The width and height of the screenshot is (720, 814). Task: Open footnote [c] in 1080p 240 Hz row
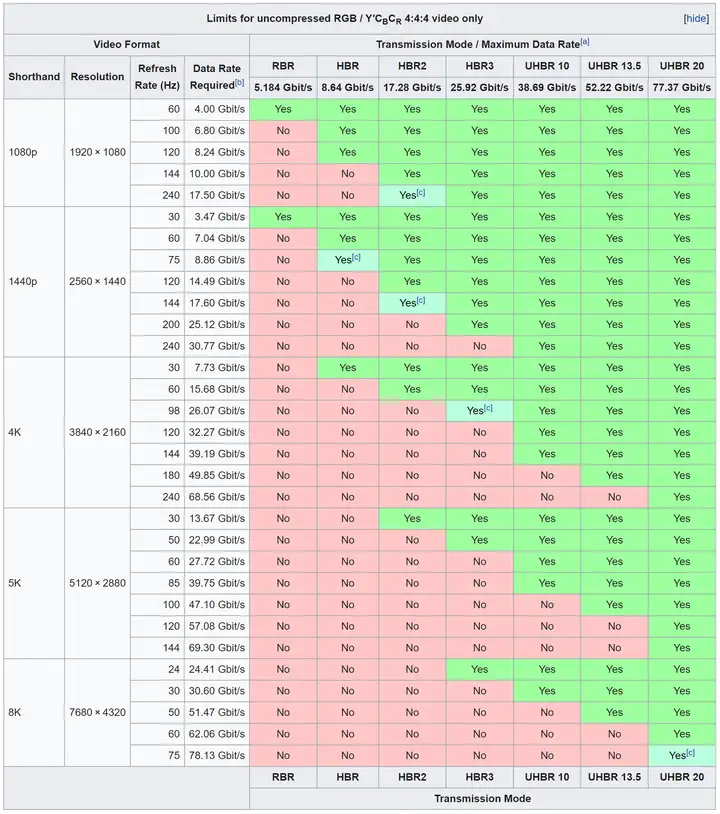click(x=421, y=193)
